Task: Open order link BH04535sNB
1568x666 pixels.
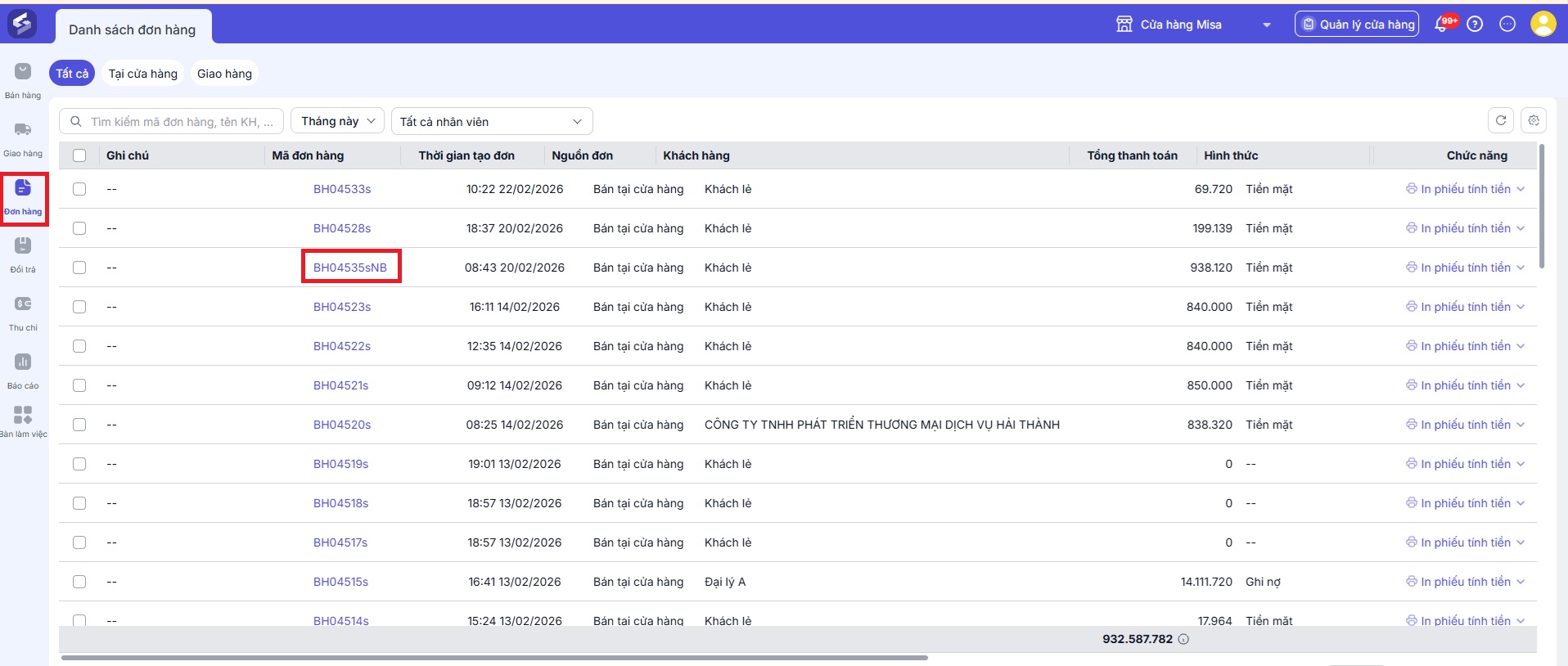Action: click(x=350, y=268)
